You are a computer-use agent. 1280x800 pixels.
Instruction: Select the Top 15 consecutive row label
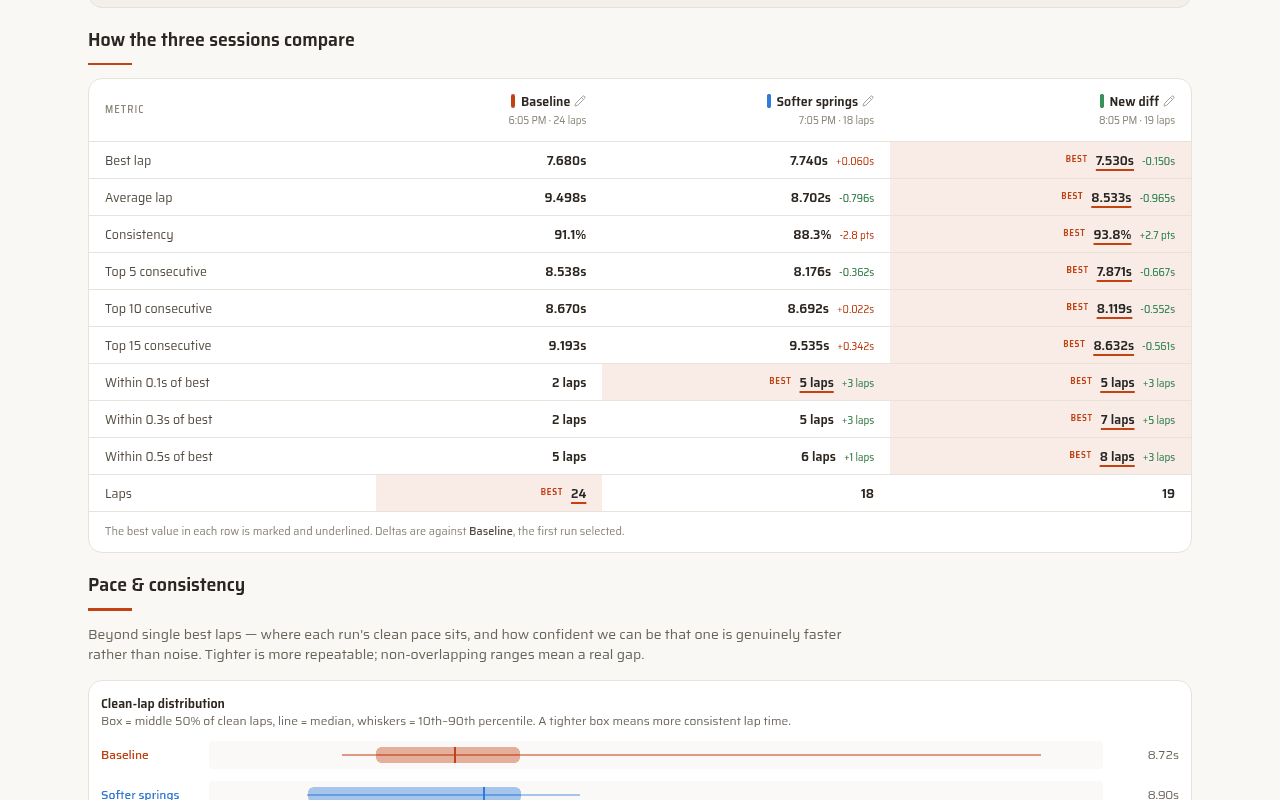pos(158,345)
